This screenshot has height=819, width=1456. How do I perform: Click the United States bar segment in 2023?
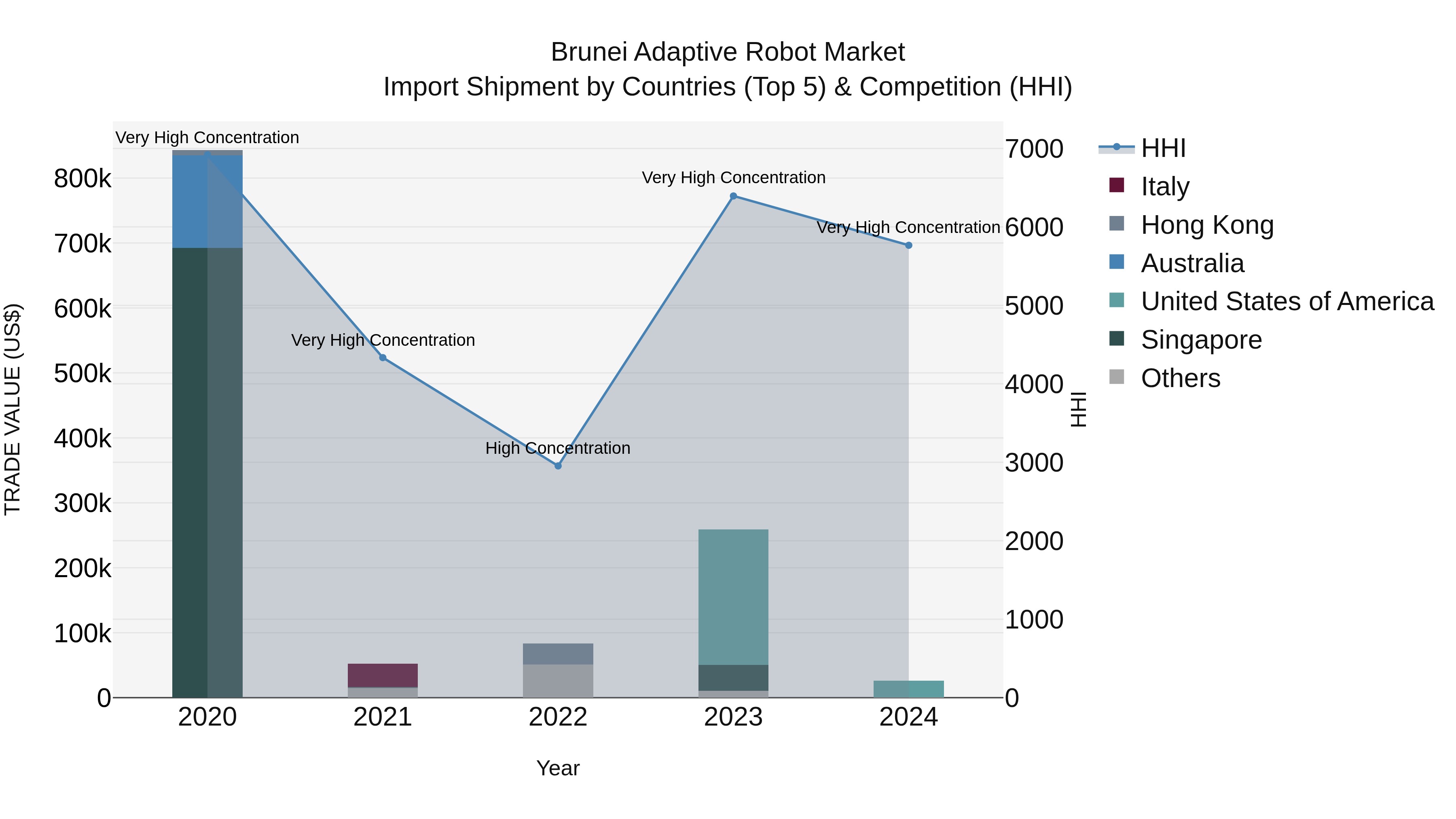click(734, 597)
